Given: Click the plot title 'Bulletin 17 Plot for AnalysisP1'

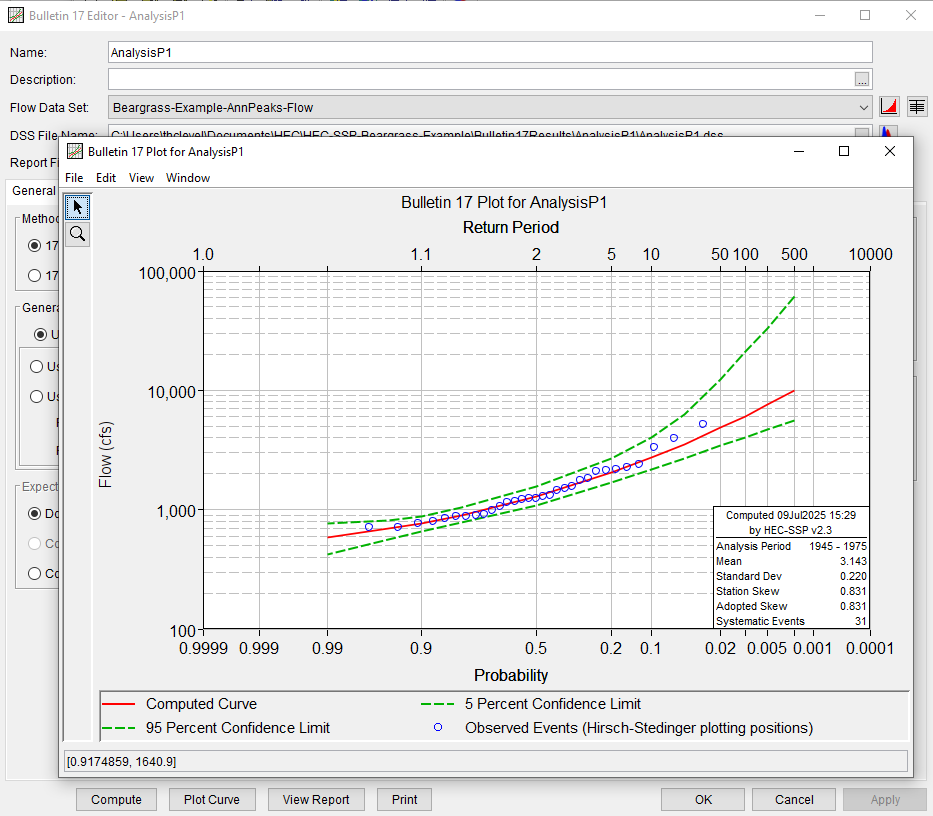Looking at the screenshot, I should 504,202.
